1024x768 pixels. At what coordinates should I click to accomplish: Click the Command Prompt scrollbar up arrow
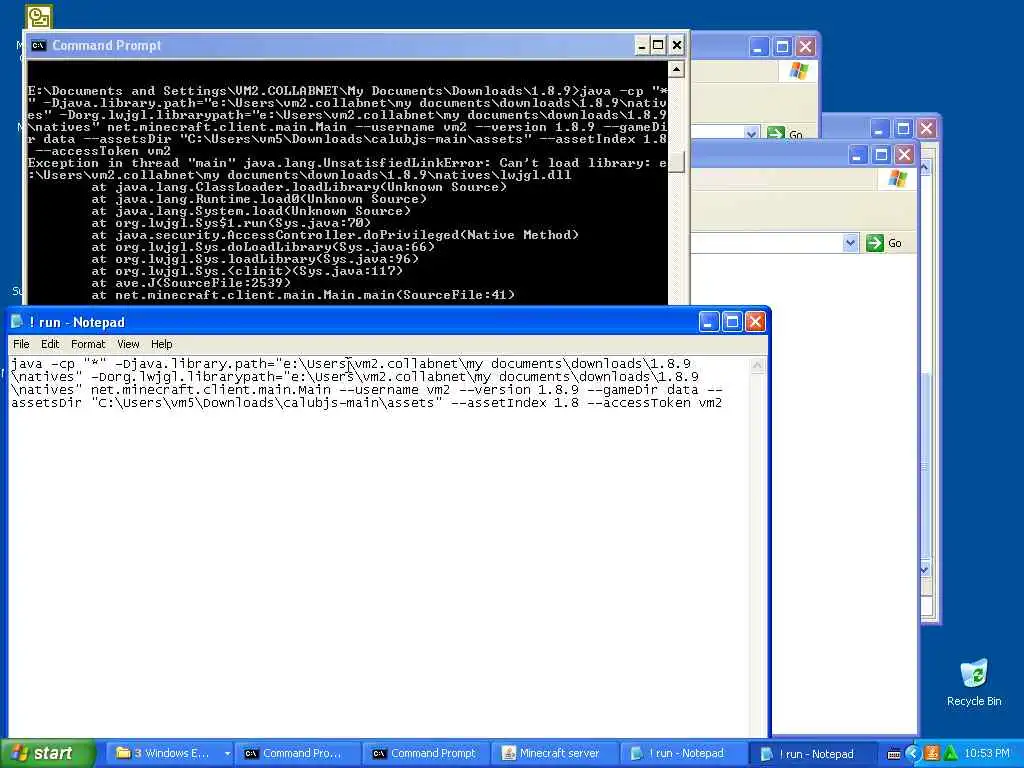[x=677, y=69]
